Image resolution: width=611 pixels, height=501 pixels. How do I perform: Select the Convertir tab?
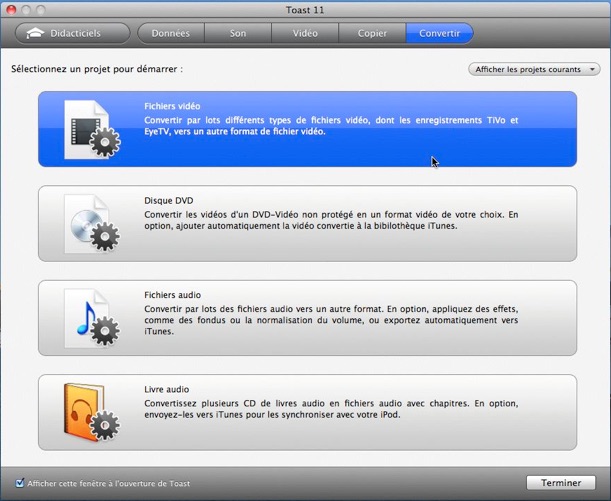click(440, 33)
